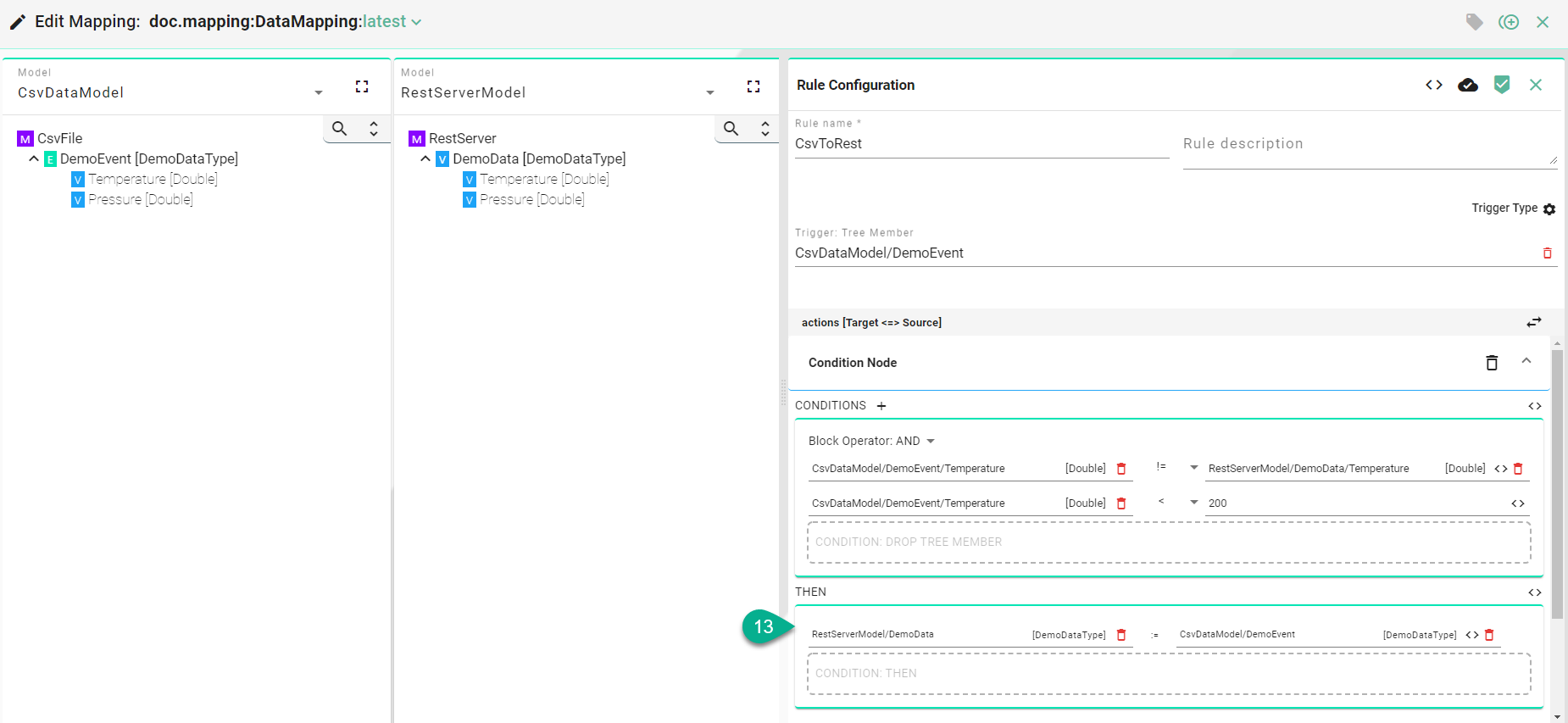Swap actions Target and Source
1568x723 pixels.
click(x=1534, y=322)
